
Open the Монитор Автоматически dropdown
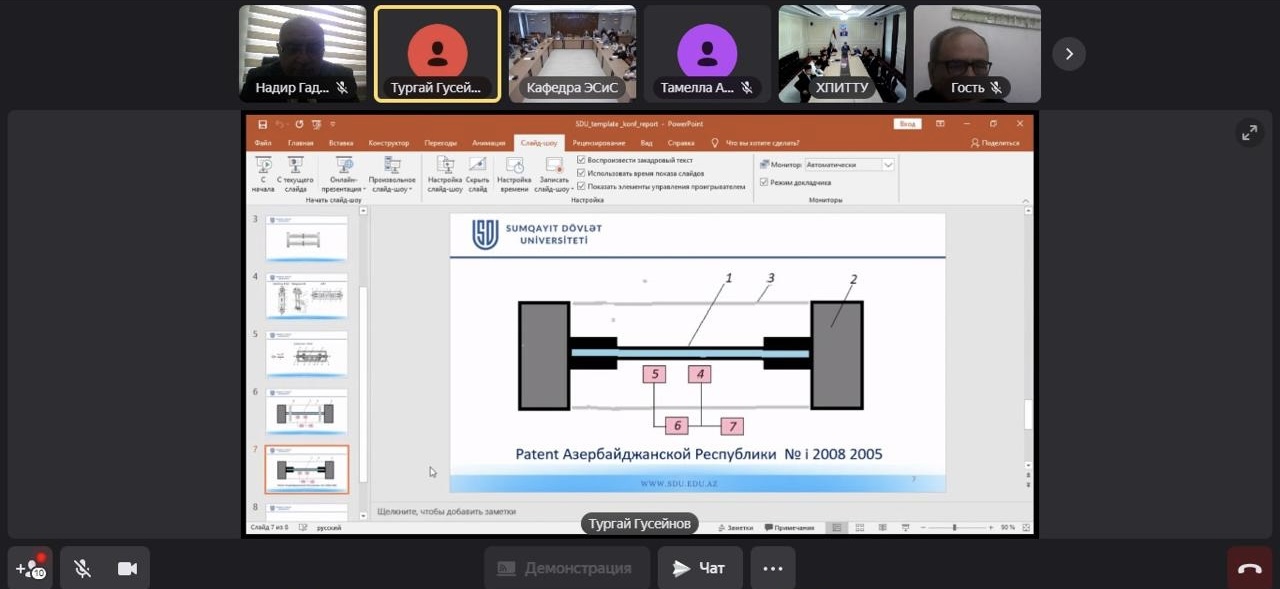coord(887,164)
